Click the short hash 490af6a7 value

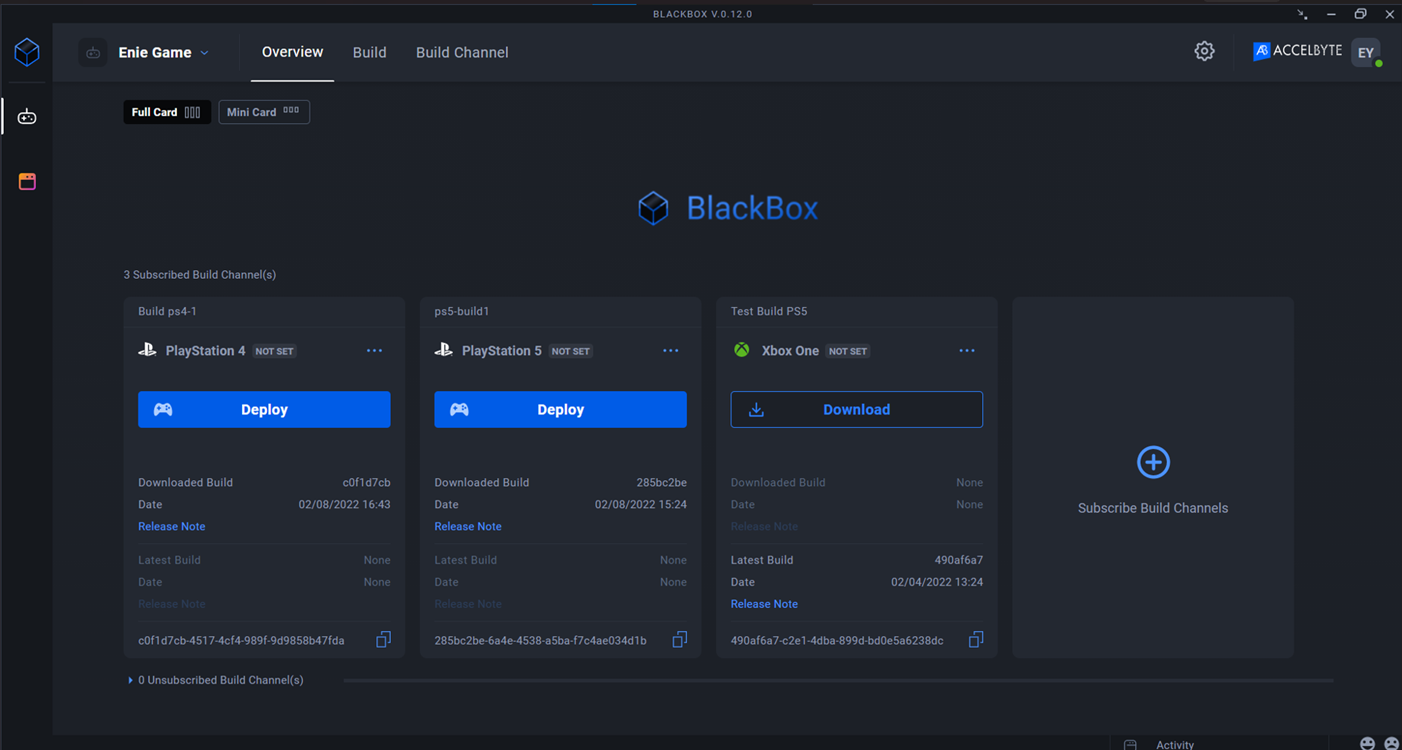coord(958,560)
